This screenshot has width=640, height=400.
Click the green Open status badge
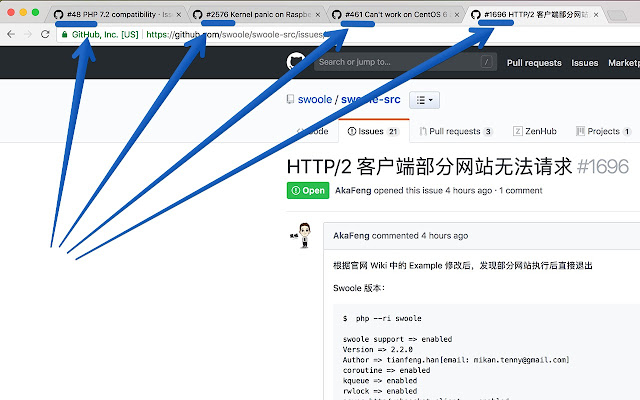pos(308,190)
